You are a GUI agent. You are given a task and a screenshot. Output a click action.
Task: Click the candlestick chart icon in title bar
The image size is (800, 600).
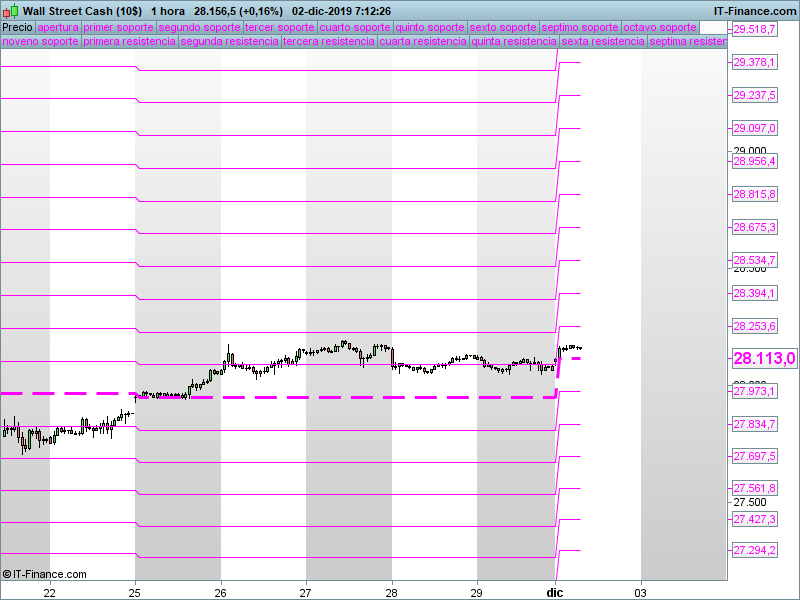point(10,11)
